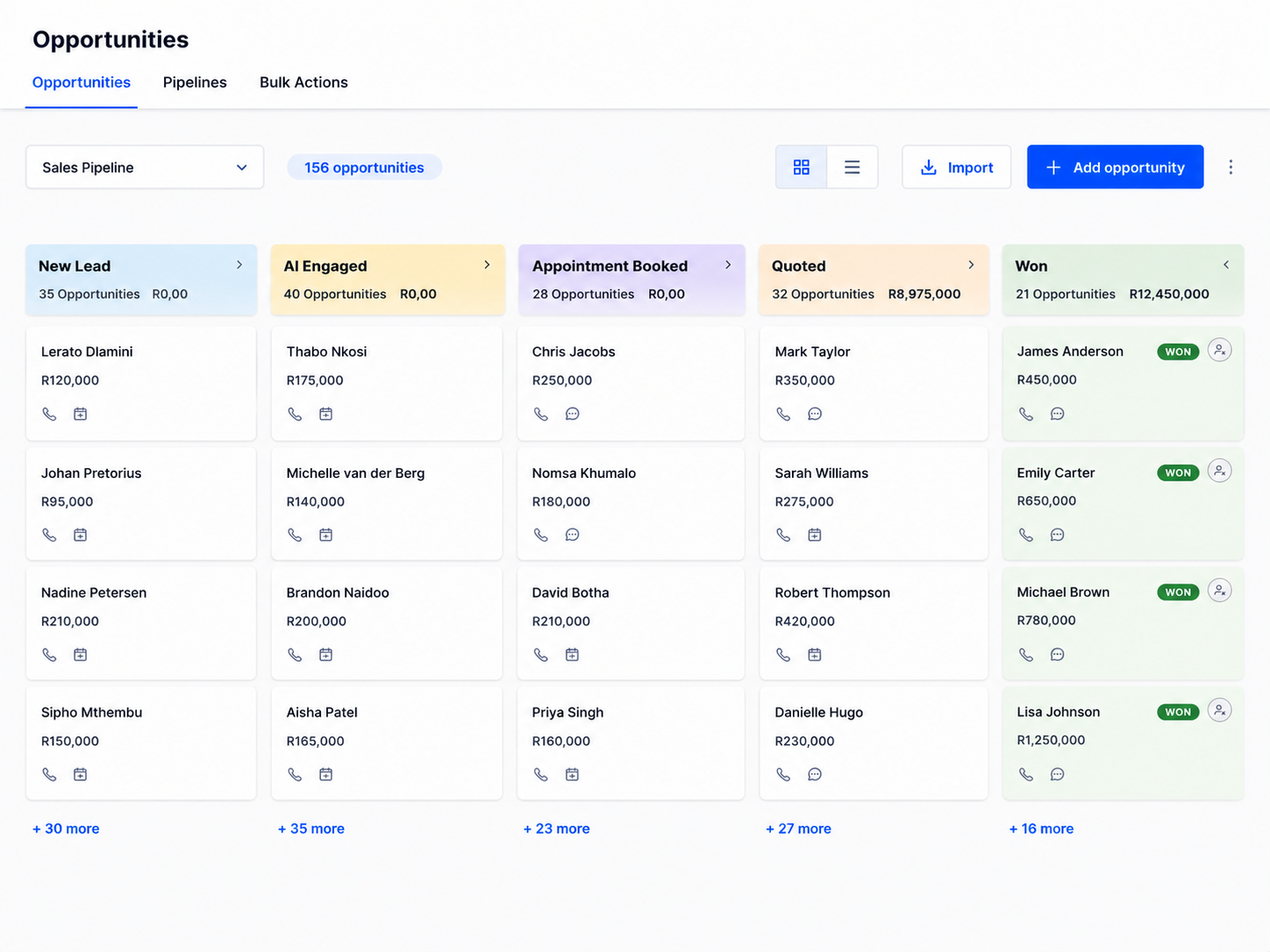
Task: Click phone icon on James Anderson card
Action: pyautogui.click(x=1026, y=414)
